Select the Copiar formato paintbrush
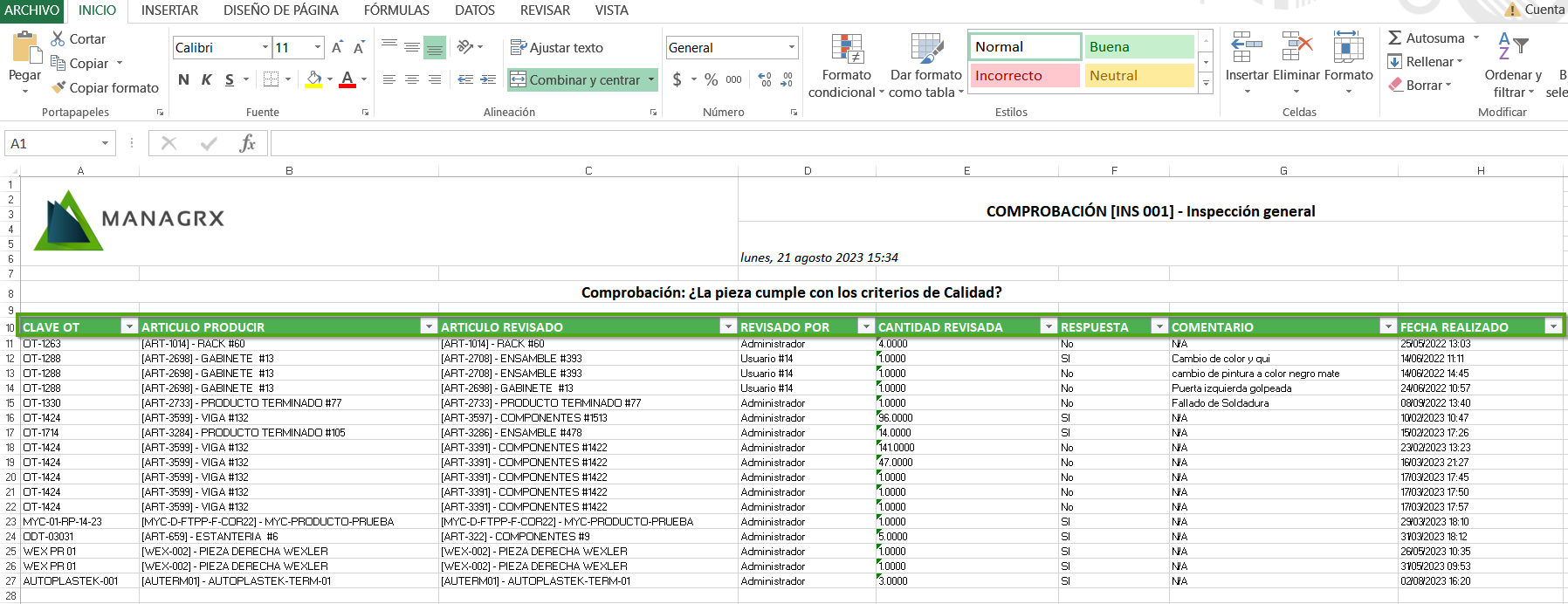 click(58, 88)
